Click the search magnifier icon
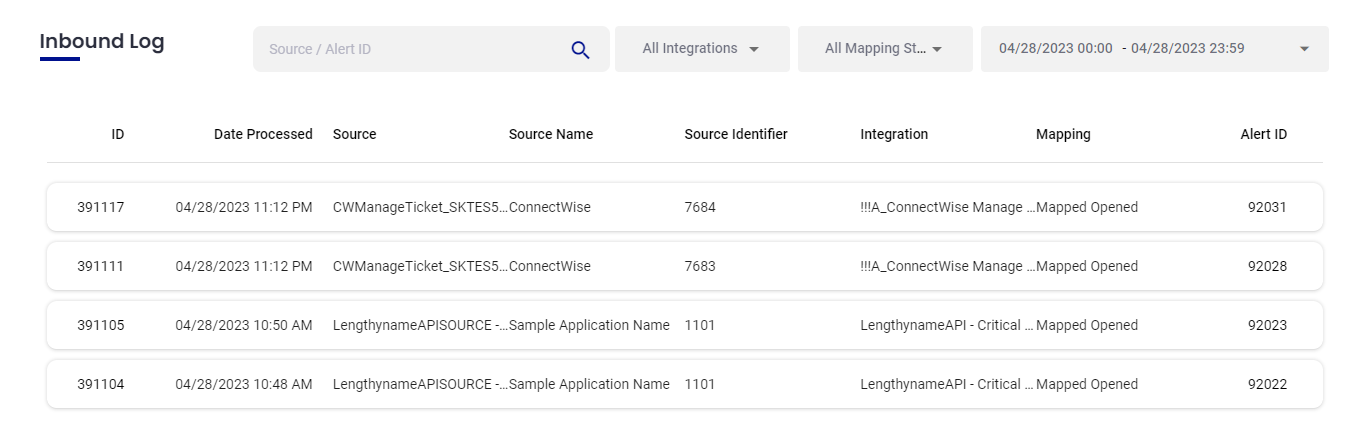This screenshot has width=1363, height=428. tap(580, 49)
